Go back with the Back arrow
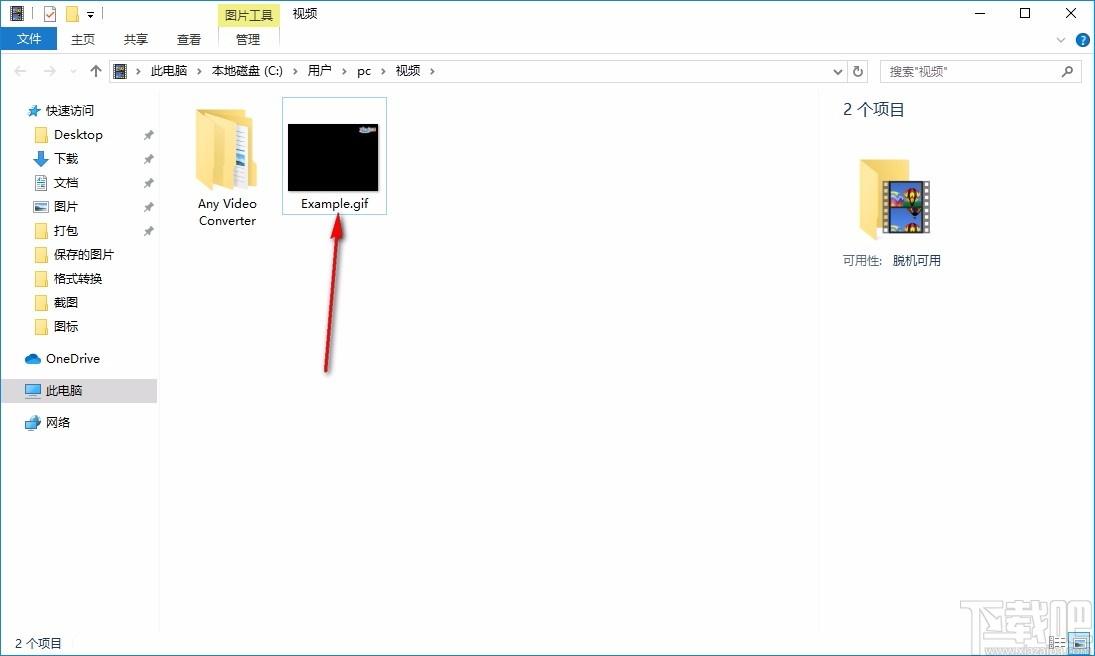Viewport: 1095px width, 656px height. click(20, 71)
